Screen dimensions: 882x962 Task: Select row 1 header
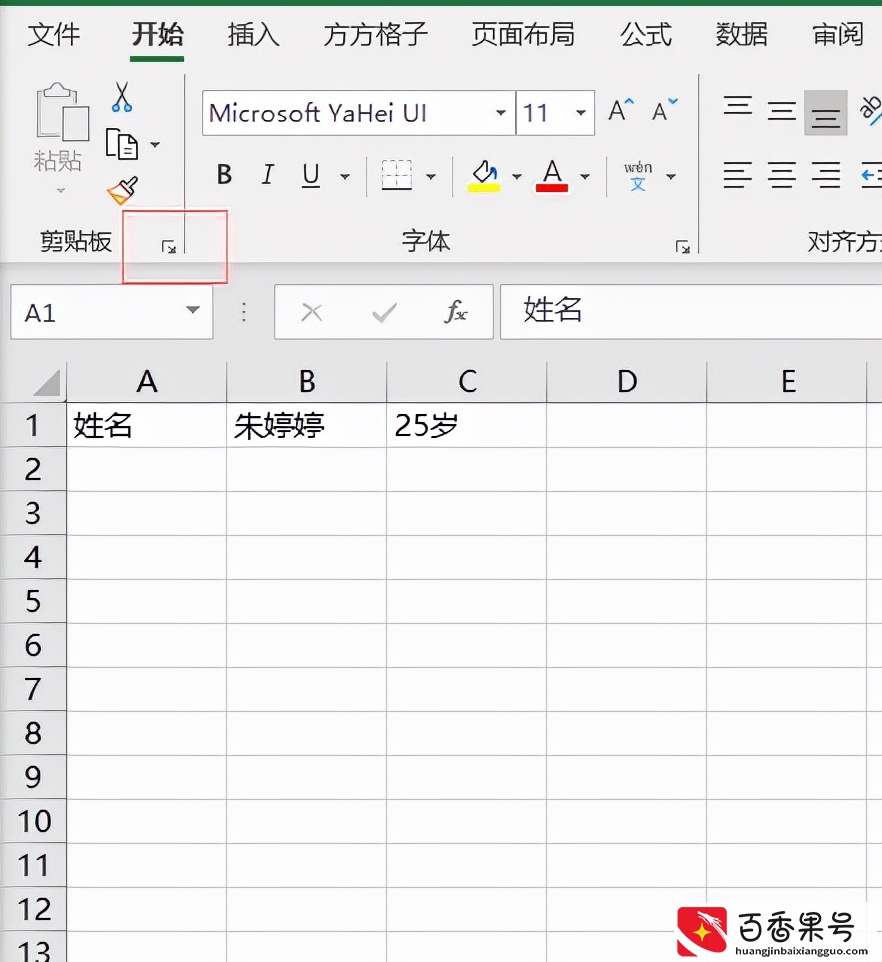[33, 425]
